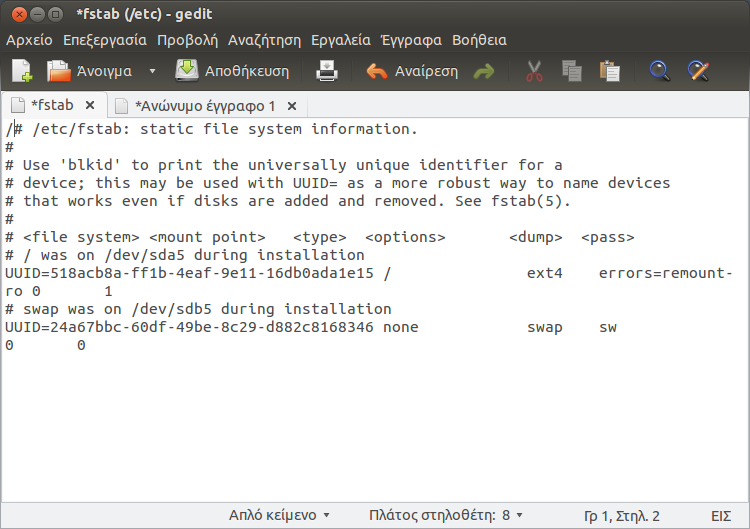Click the Print icon in toolbar
The image size is (750, 529).
click(327, 71)
